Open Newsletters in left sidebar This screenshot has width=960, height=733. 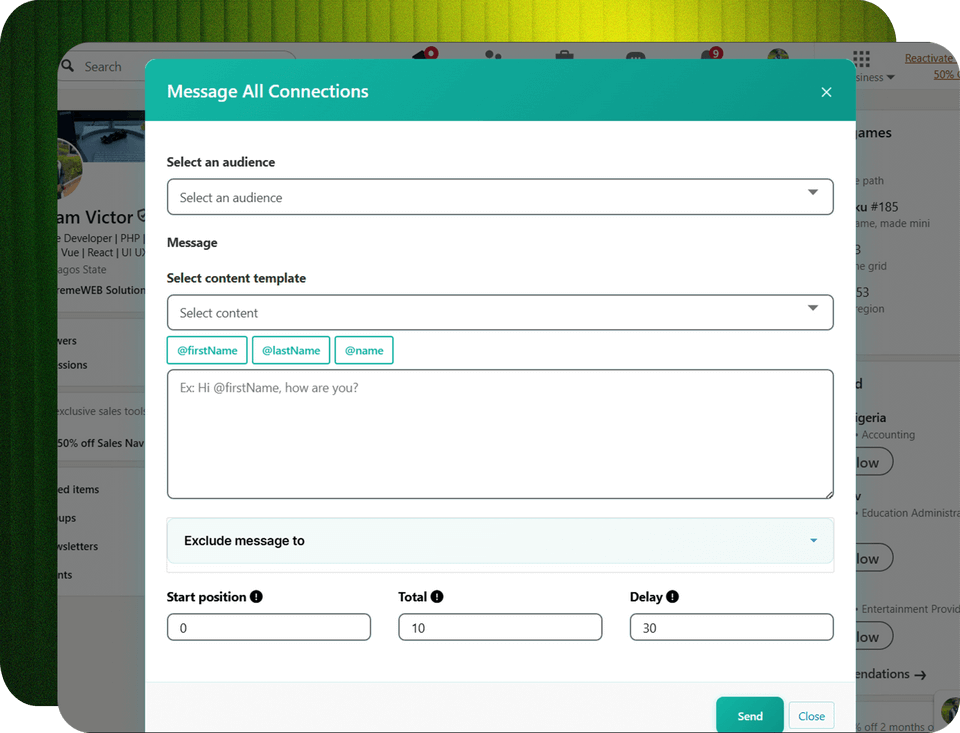(78, 546)
